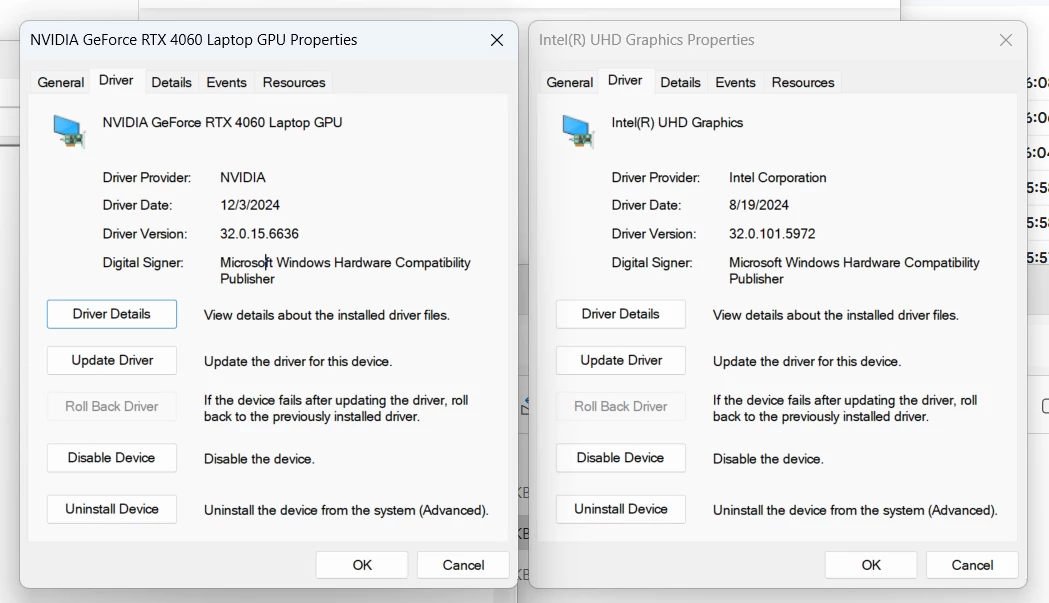Click Roll Back Driver in the NVIDIA dialog
This screenshot has width=1049, height=603.
(112, 406)
